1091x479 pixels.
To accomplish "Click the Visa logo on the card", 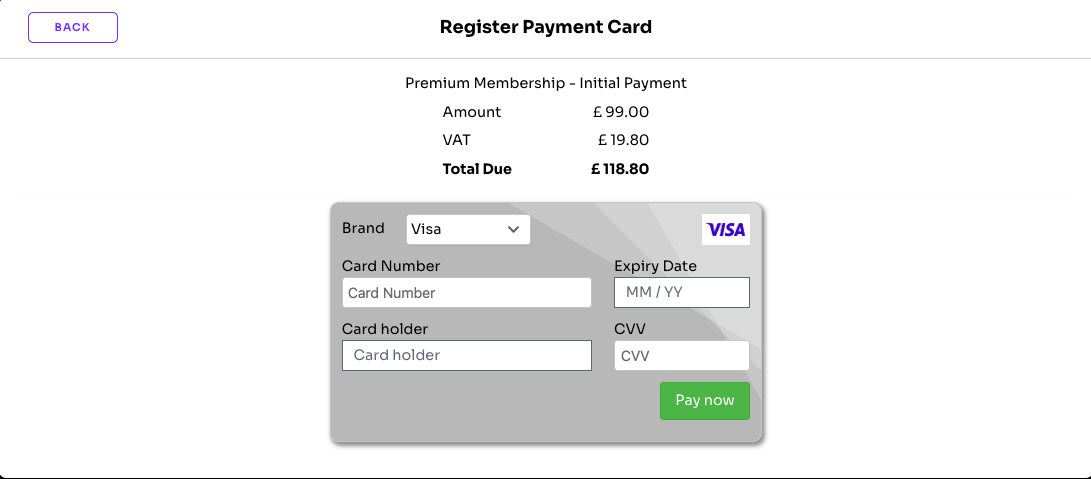I will tap(726, 230).
